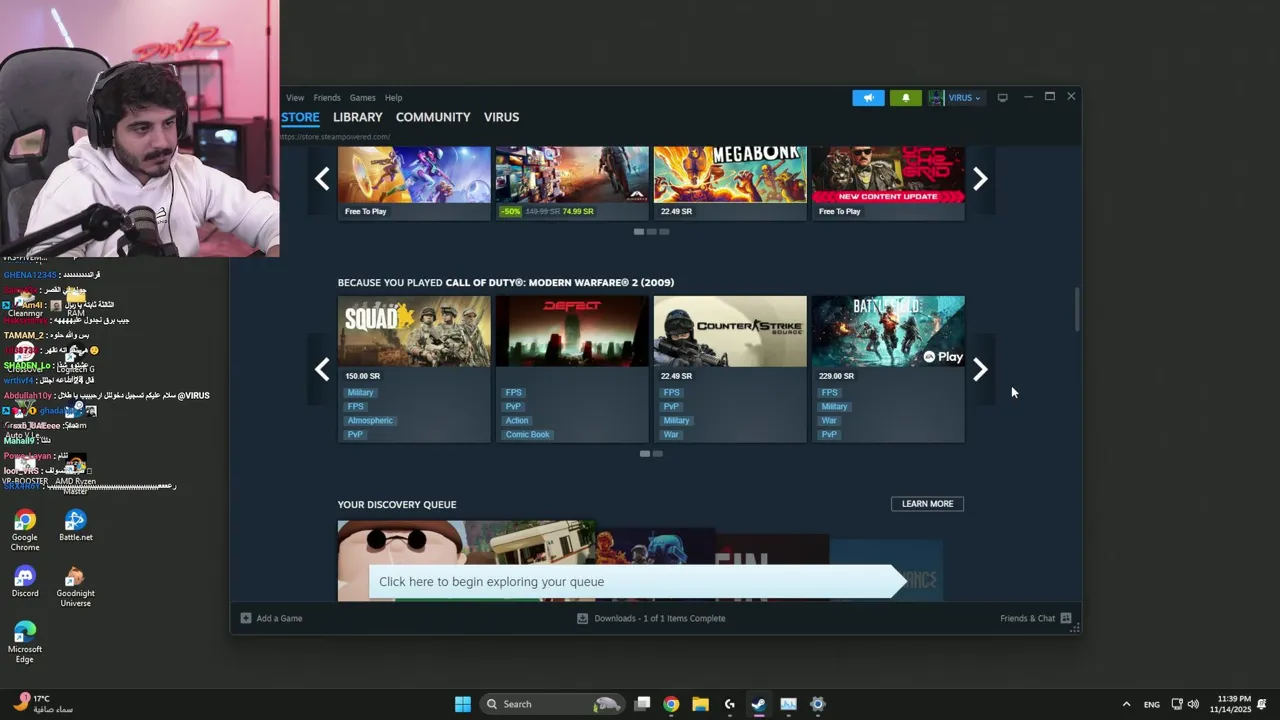Open Downloads status in Steam footer
This screenshot has height=720, width=1280.
(x=651, y=618)
